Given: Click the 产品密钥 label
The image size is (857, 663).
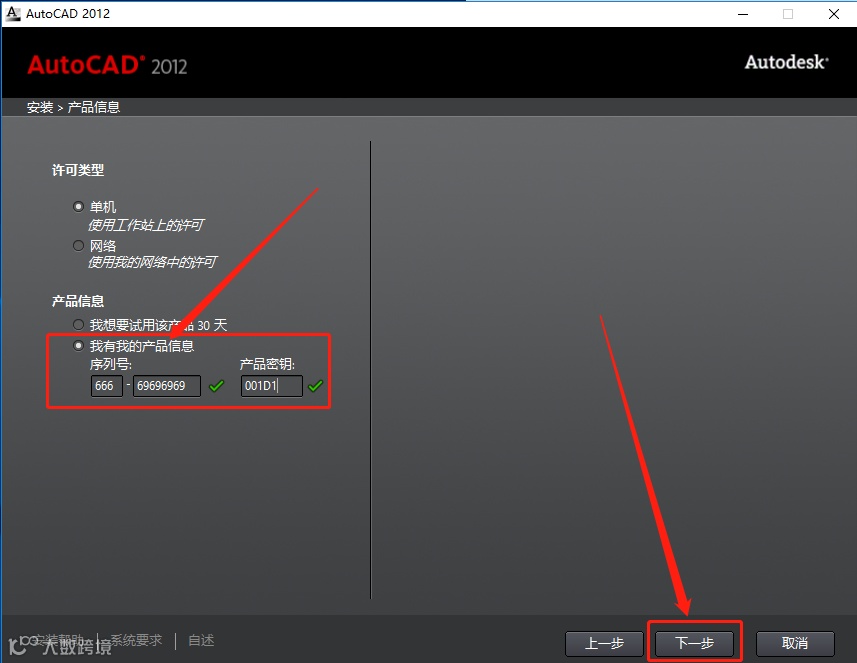Looking at the screenshot, I should [267, 364].
